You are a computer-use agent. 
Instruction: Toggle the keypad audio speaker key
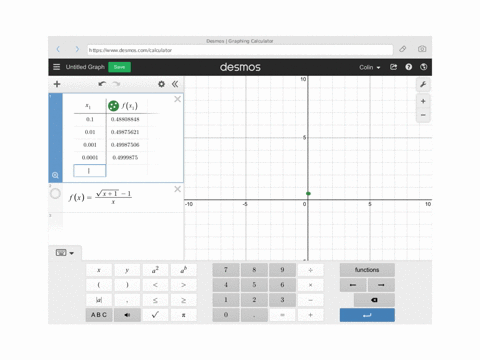point(127,315)
